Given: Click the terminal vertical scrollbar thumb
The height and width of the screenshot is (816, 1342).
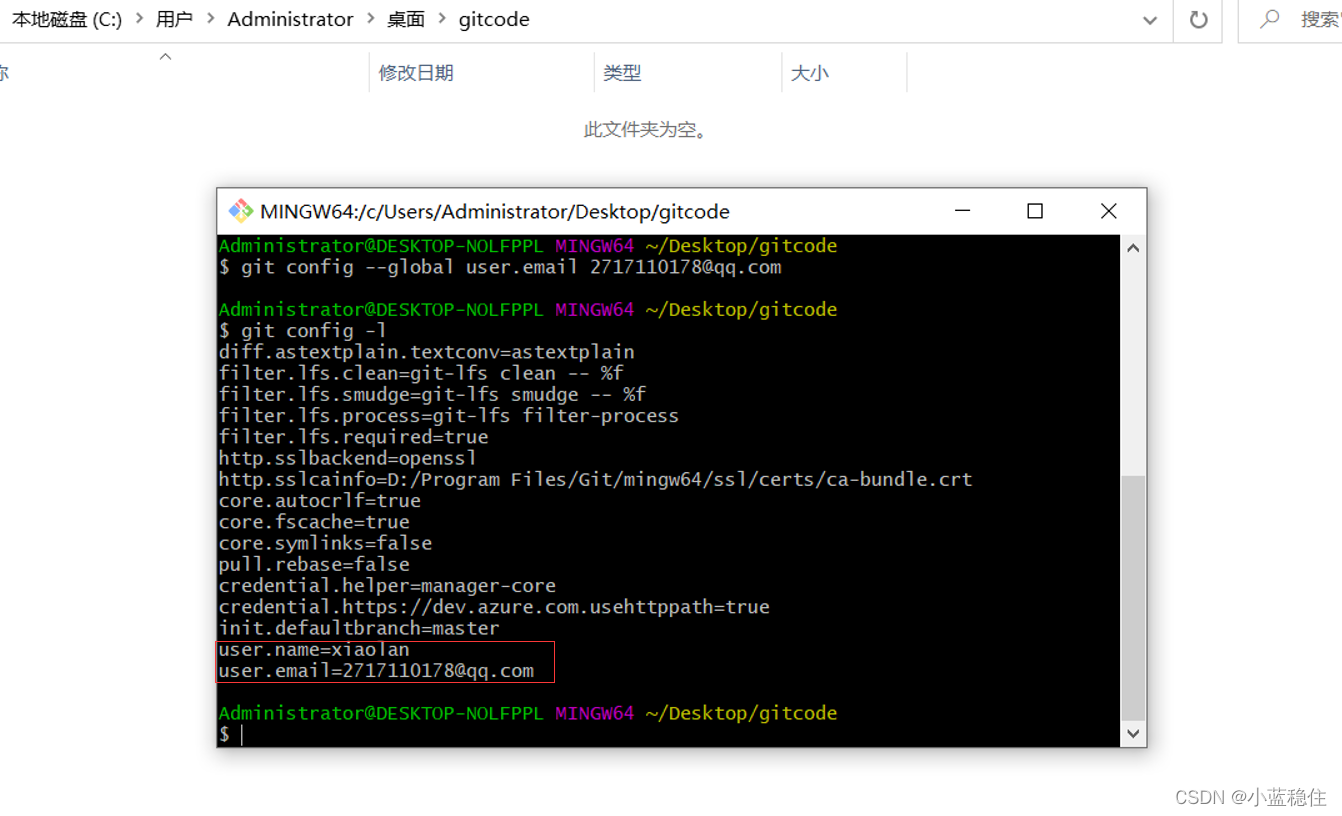Looking at the screenshot, I should (1133, 599).
